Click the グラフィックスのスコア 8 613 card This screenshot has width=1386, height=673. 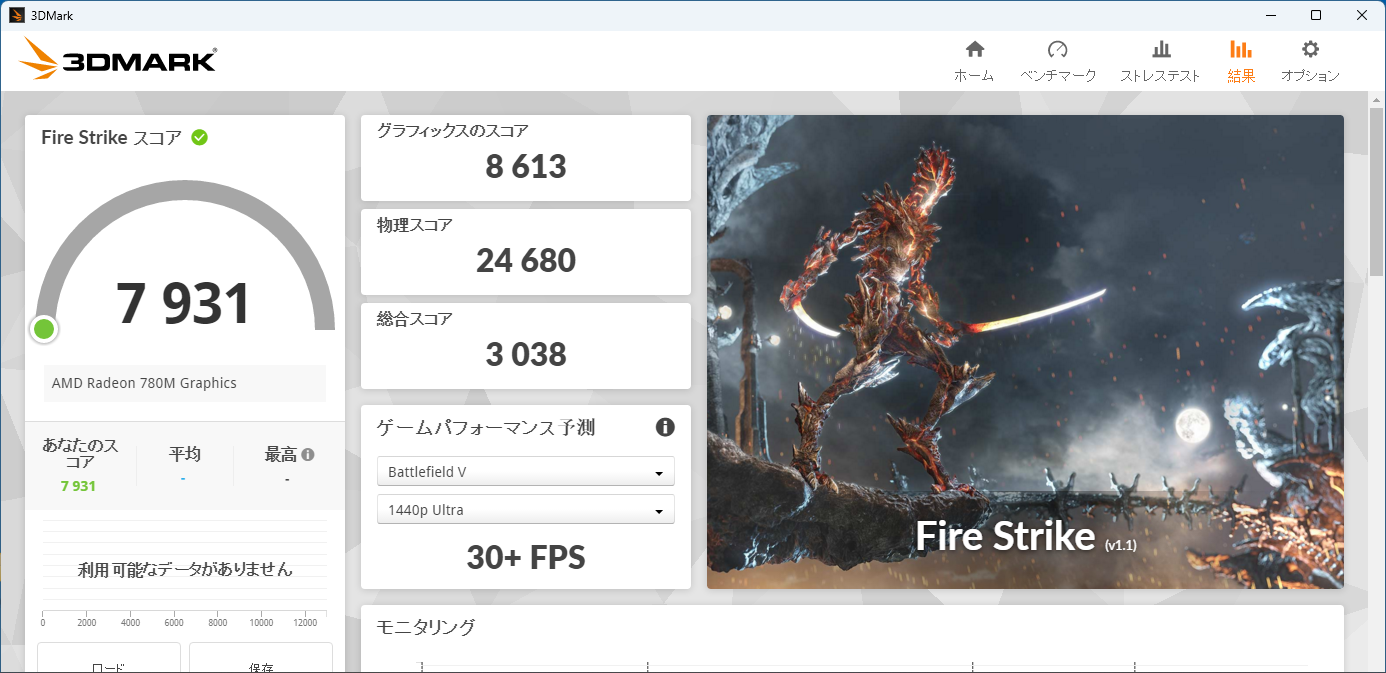coord(526,158)
